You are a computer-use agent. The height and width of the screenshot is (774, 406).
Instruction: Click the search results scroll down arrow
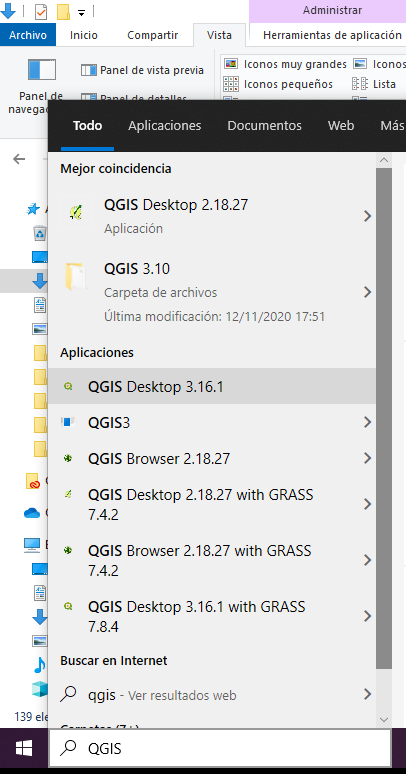tap(384, 719)
